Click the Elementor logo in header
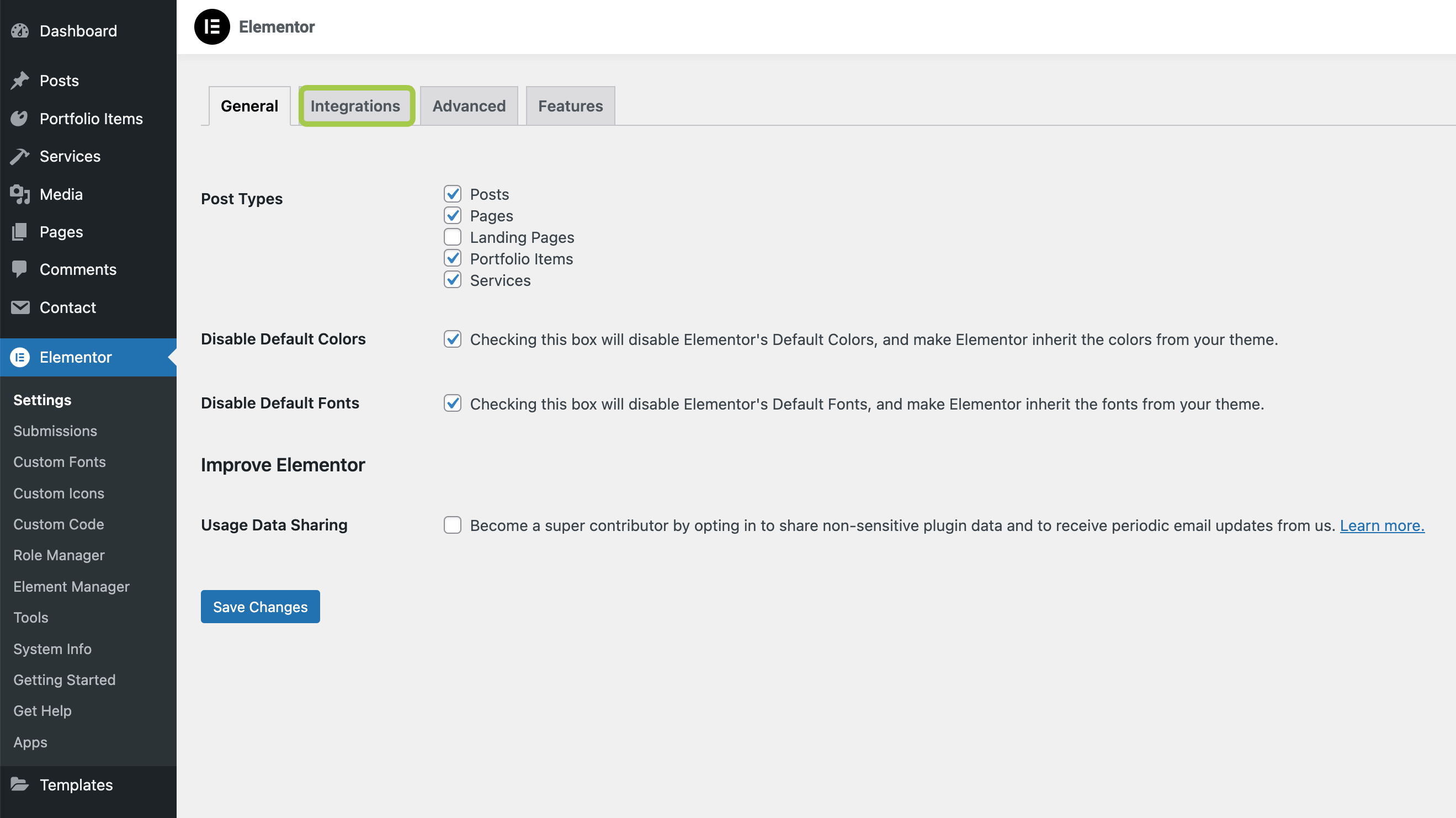The height and width of the screenshot is (818, 1456). click(212, 26)
